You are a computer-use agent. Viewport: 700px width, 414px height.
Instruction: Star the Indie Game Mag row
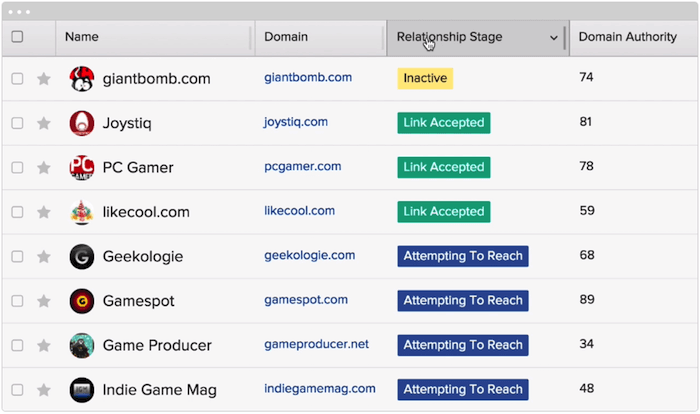44,390
